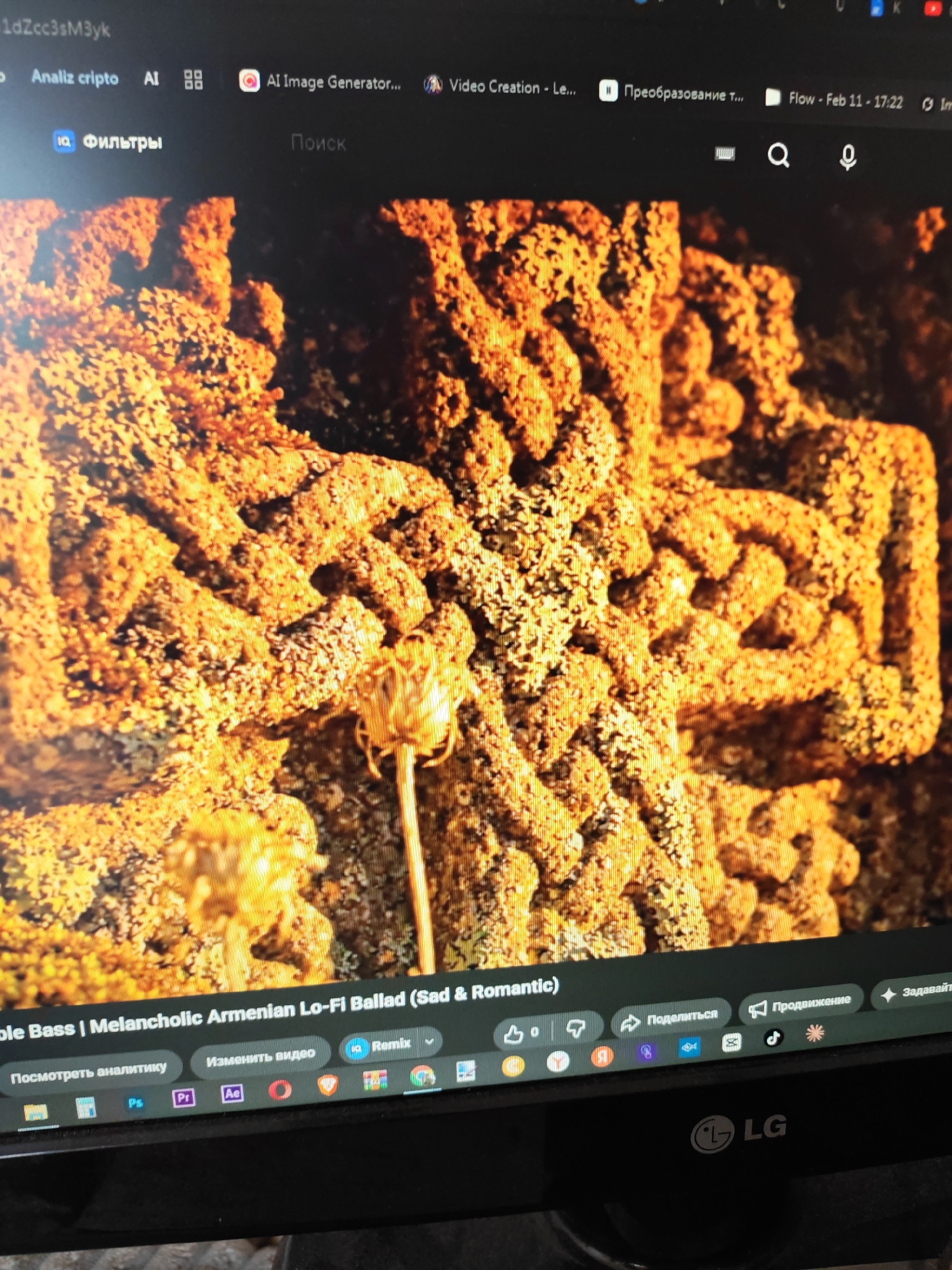Open the purple square taskbar app
The height and width of the screenshot is (1270, 952).
coord(646,1052)
